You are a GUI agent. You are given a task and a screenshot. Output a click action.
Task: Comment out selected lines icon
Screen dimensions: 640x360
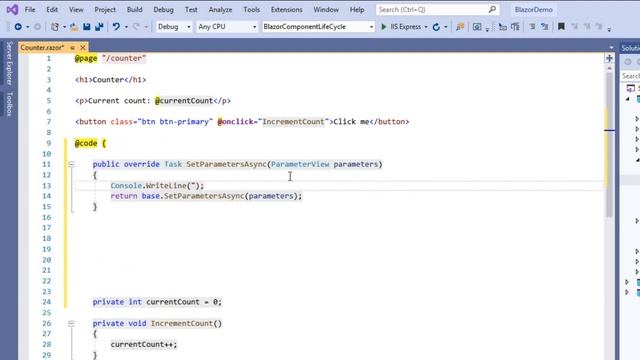tap(532, 27)
